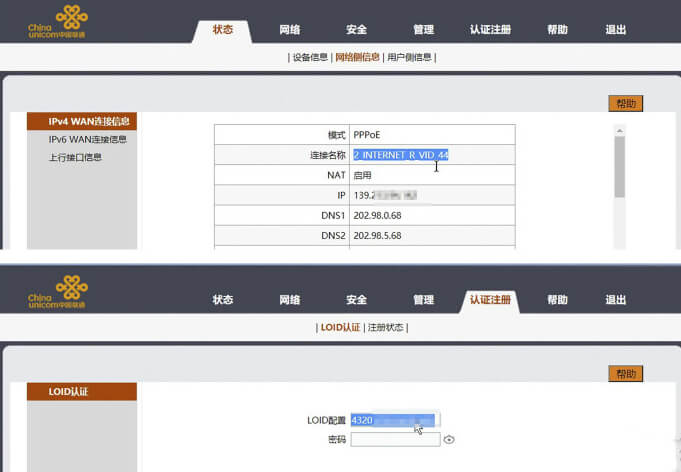Select active 认证注册 tab in lower panel
The image size is (681, 472).
(x=490, y=300)
